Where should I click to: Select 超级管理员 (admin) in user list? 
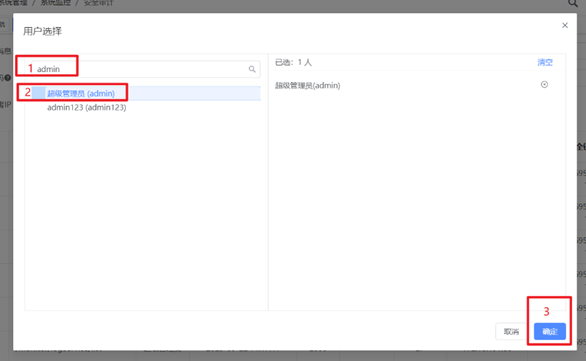coord(146,93)
